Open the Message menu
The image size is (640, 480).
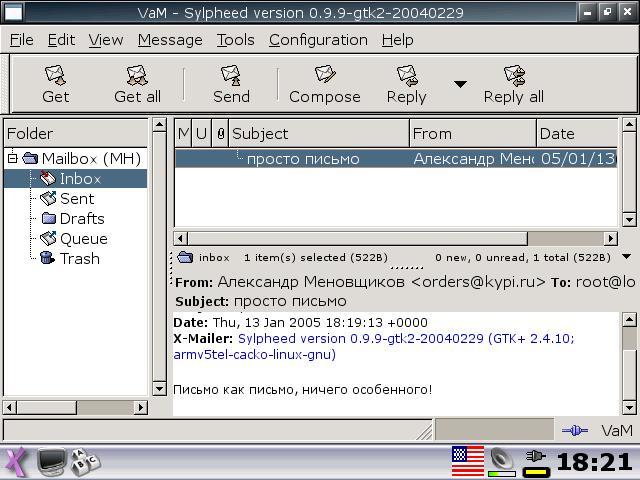(x=170, y=40)
